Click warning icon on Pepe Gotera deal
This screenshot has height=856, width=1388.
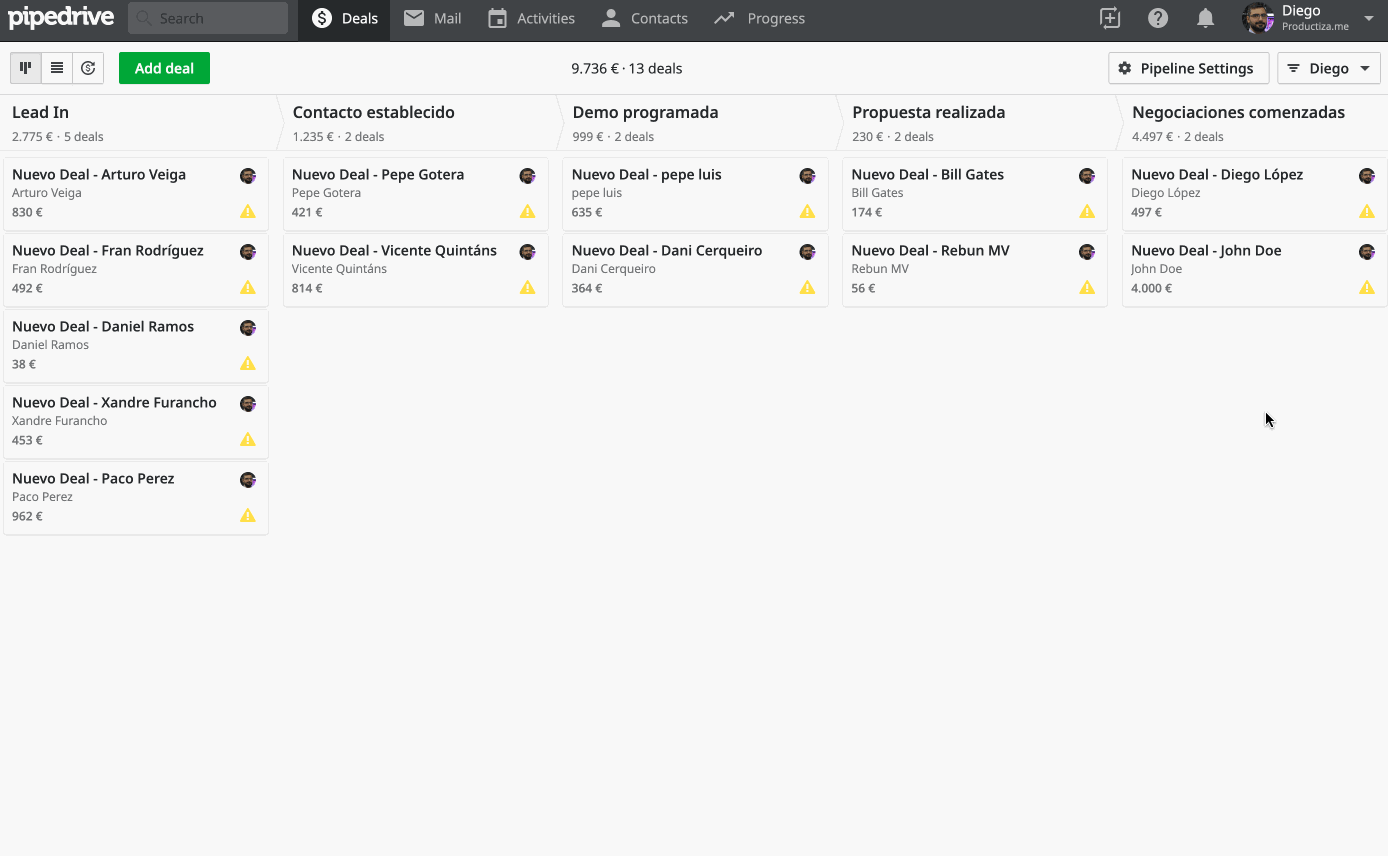[x=527, y=212]
